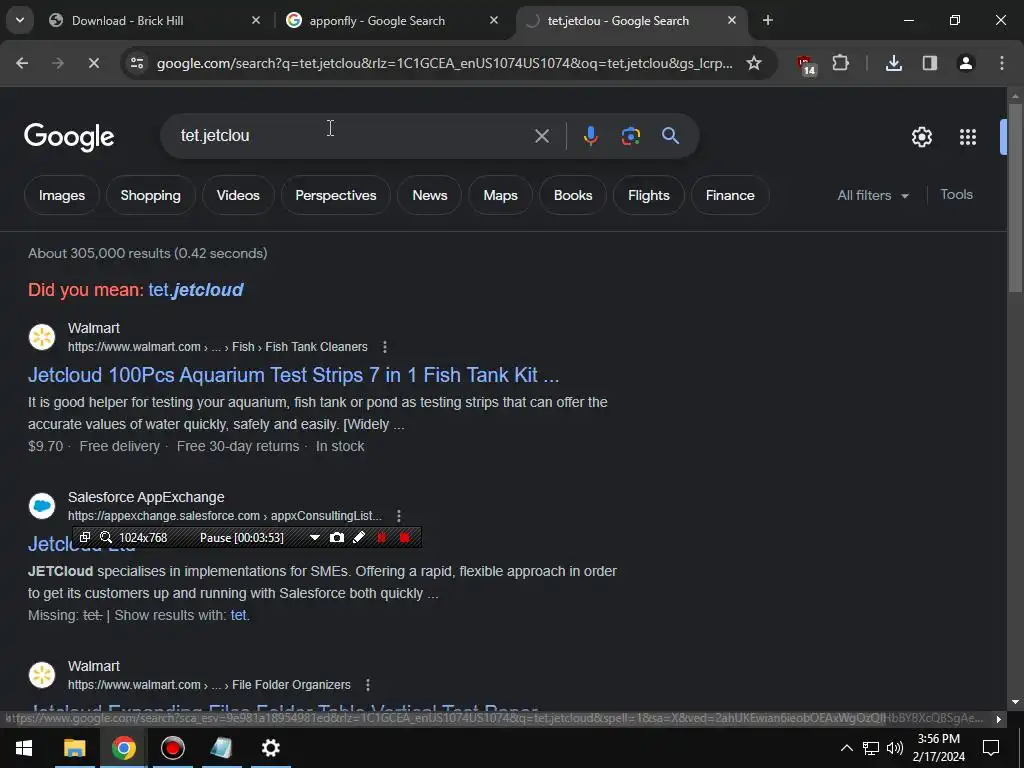Stop loading the current page
Screen dimensions: 1024x768
pos(93,63)
